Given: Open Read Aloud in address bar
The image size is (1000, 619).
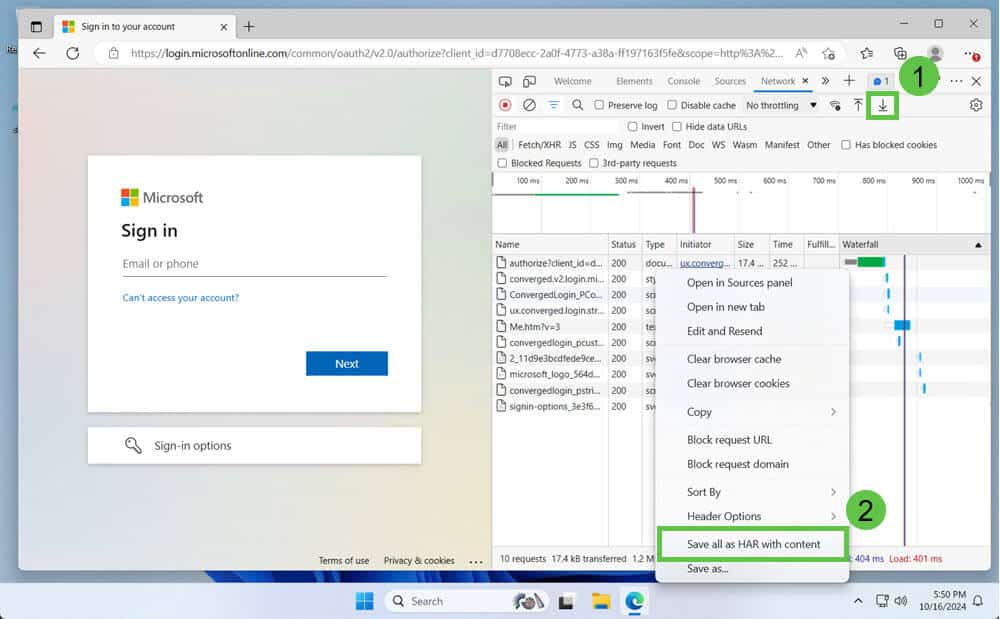Looking at the screenshot, I should pyautogui.click(x=801, y=54).
